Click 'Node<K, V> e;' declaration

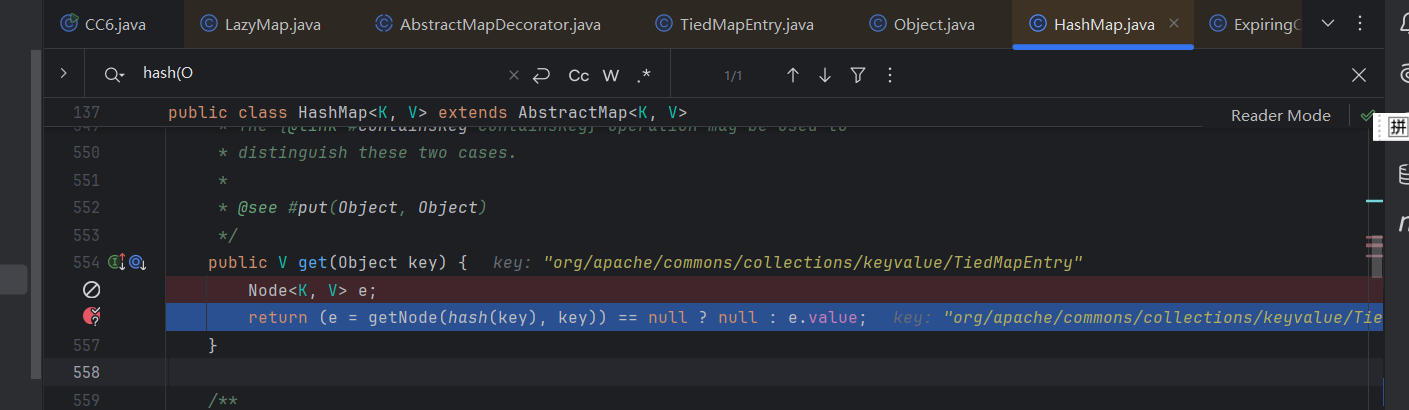click(313, 291)
